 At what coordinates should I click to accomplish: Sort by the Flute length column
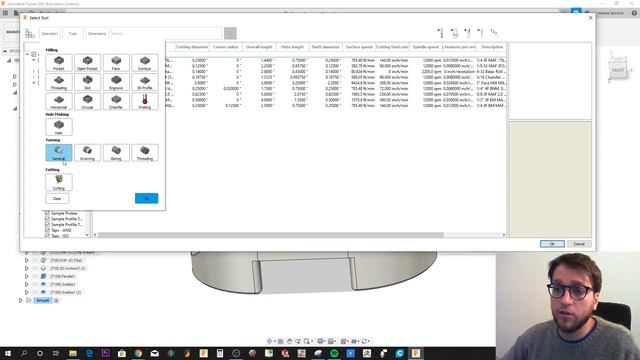click(x=292, y=47)
